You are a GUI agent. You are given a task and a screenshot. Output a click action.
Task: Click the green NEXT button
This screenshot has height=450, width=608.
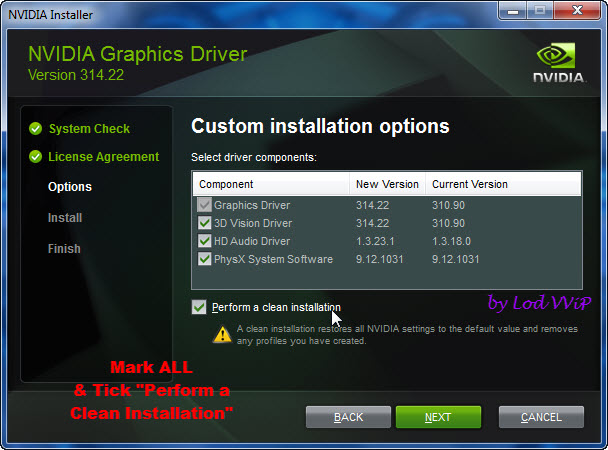(438, 417)
